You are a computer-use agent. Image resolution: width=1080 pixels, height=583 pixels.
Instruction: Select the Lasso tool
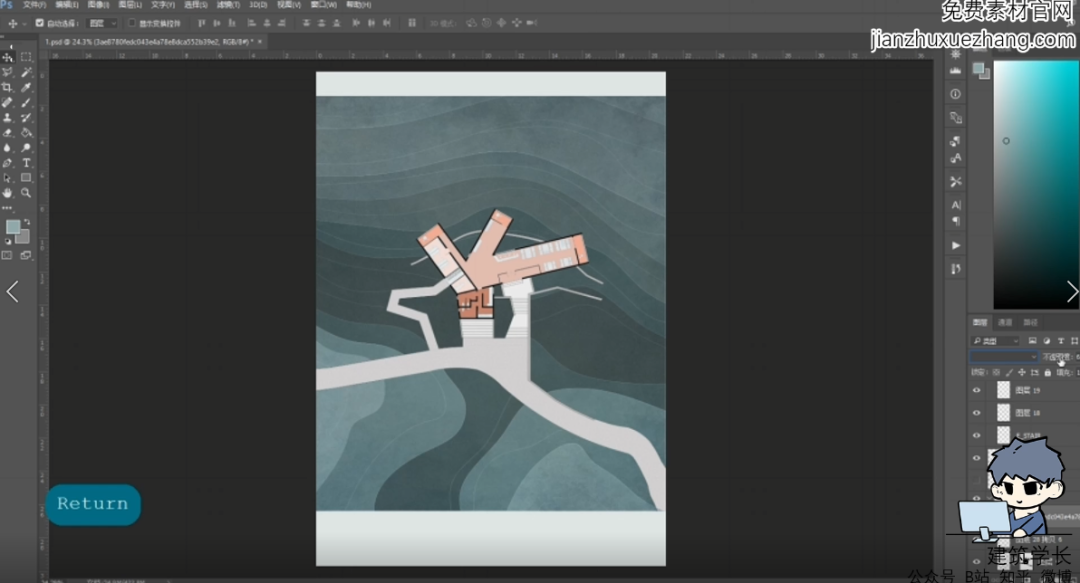pyautogui.click(x=8, y=72)
